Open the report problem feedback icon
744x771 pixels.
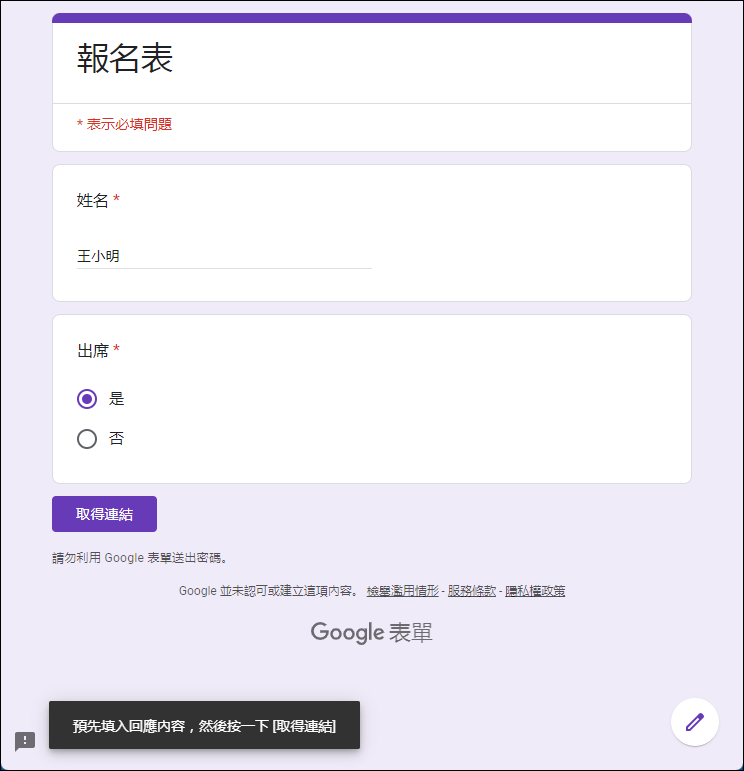point(25,741)
